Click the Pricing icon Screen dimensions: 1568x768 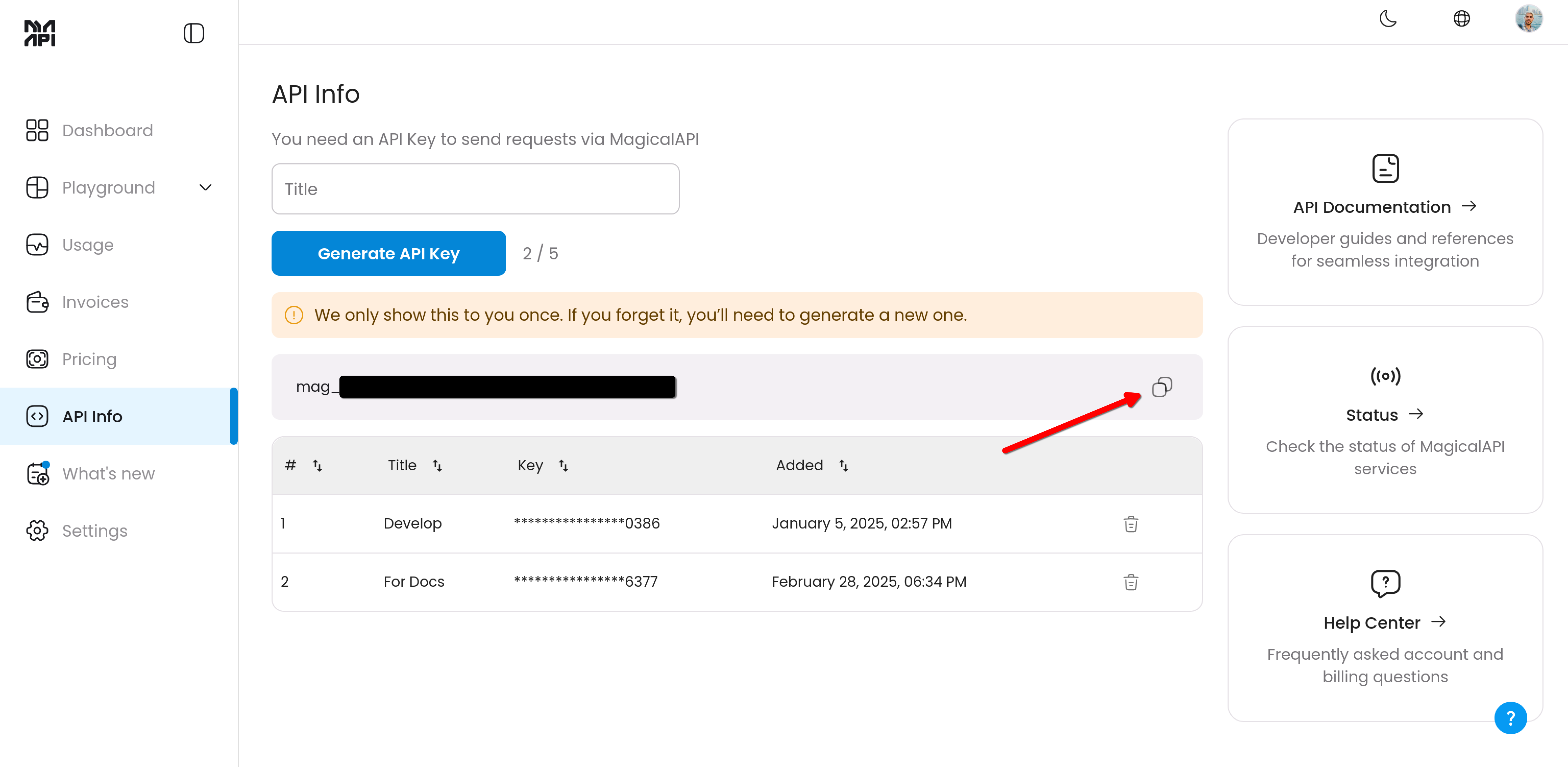(x=37, y=359)
